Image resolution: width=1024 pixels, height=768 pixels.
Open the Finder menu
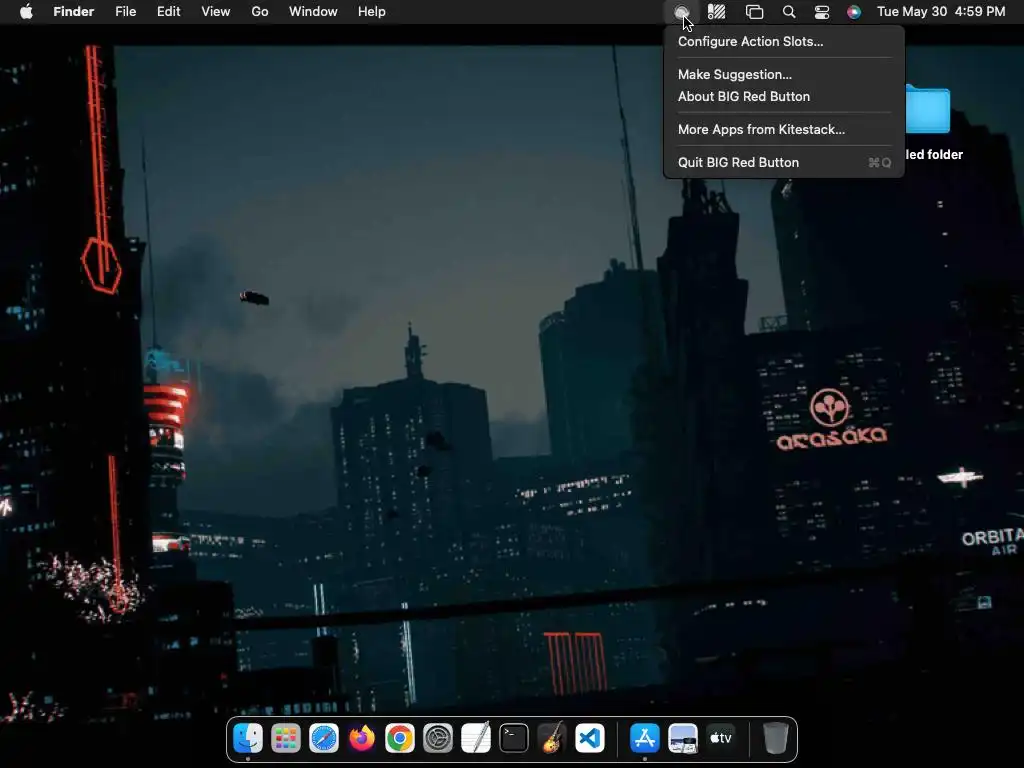click(x=74, y=12)
